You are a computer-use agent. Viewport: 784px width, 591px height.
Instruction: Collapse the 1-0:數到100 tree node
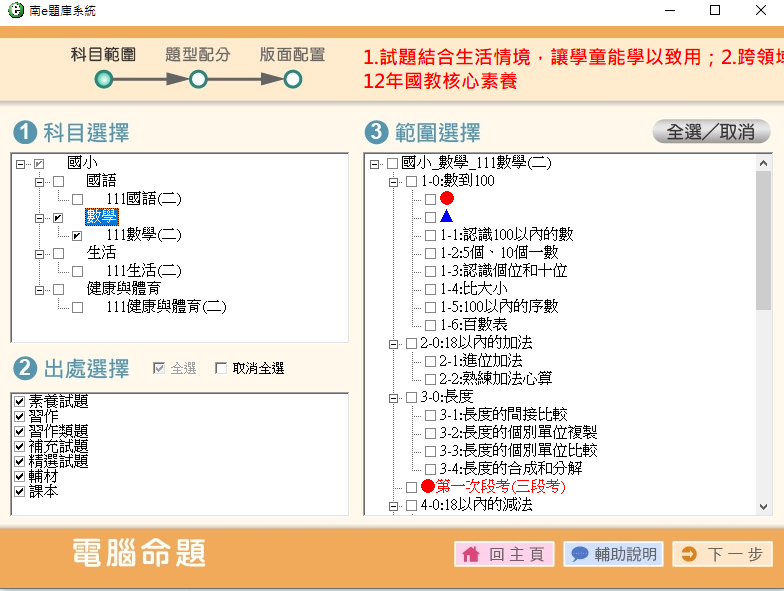coord(393,181)
